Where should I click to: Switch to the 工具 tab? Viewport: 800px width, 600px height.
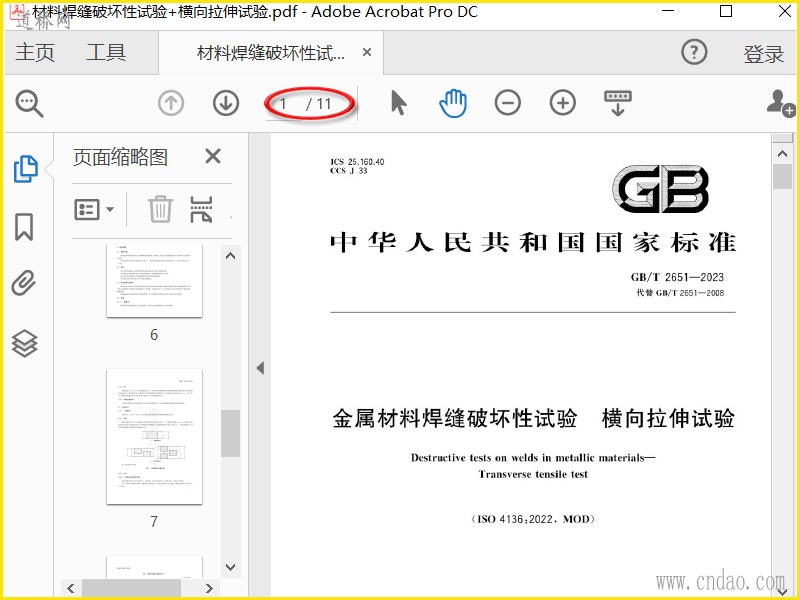tap(106, 53)
